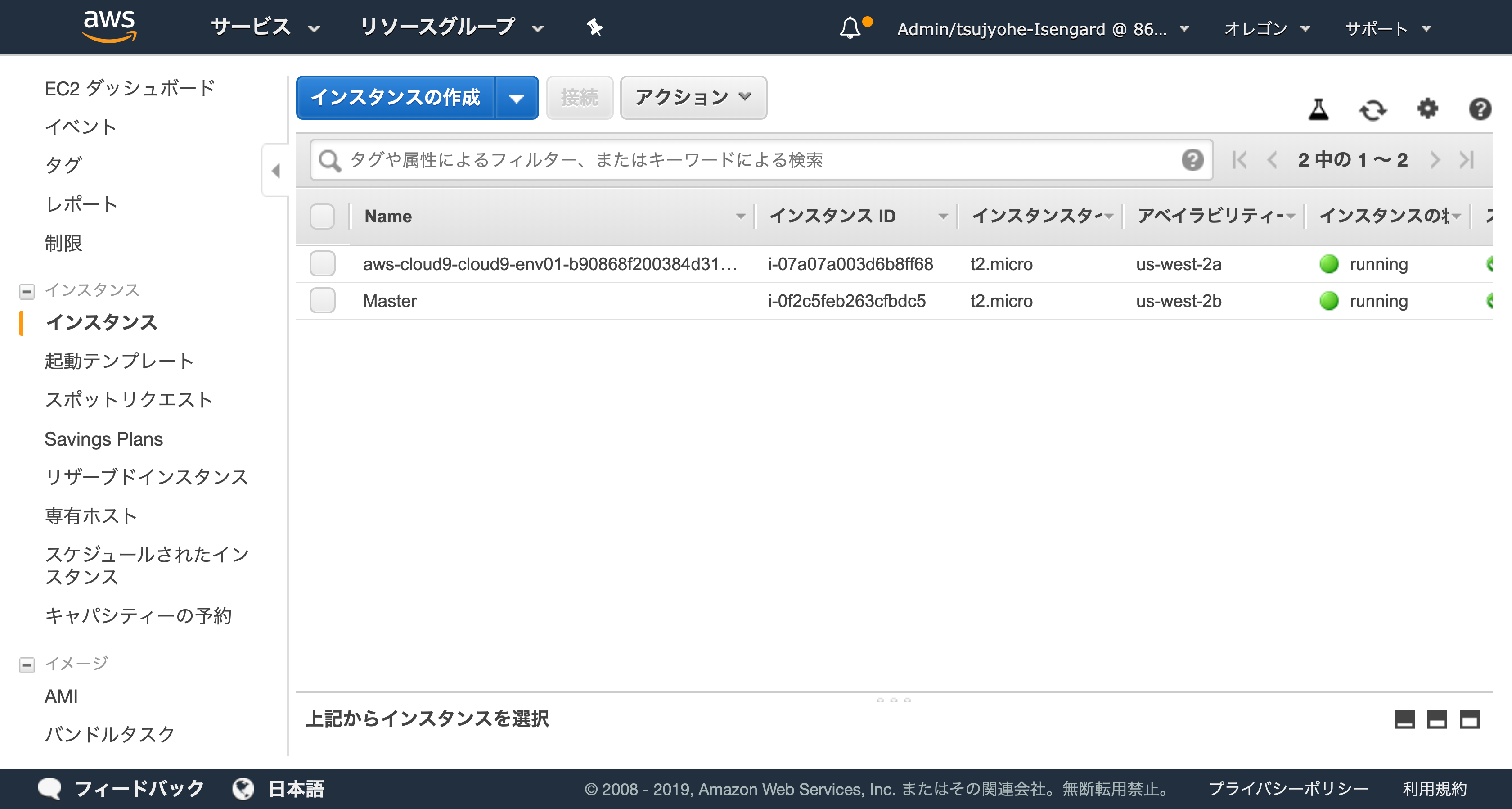Viewport: 1512px width, 809px height.
Task: Open スポットリクエスト in sidebar
Action: 129,400
